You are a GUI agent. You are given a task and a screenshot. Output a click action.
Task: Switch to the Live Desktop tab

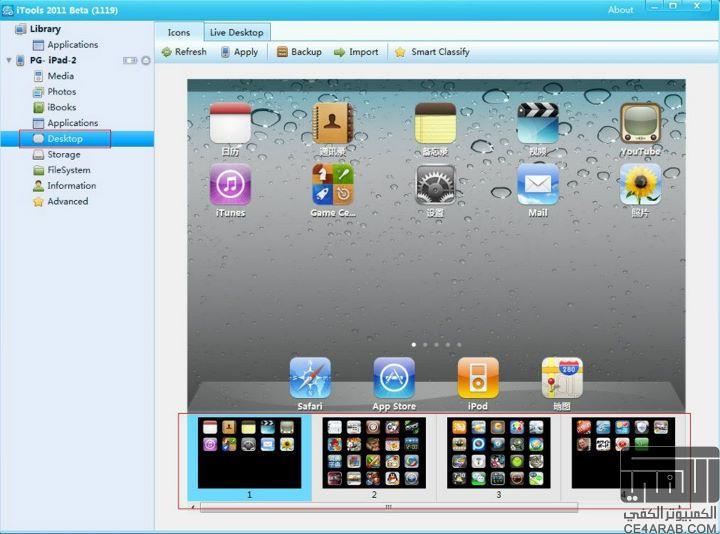click(236, 33)
